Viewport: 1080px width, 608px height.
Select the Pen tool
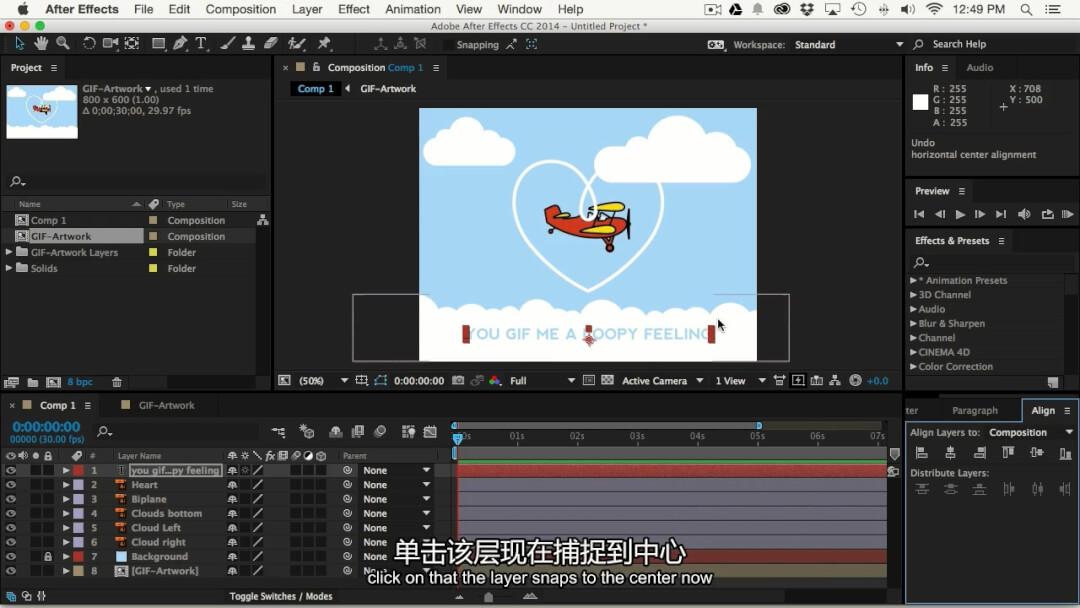pyautogui.click(x=180, y=43)
